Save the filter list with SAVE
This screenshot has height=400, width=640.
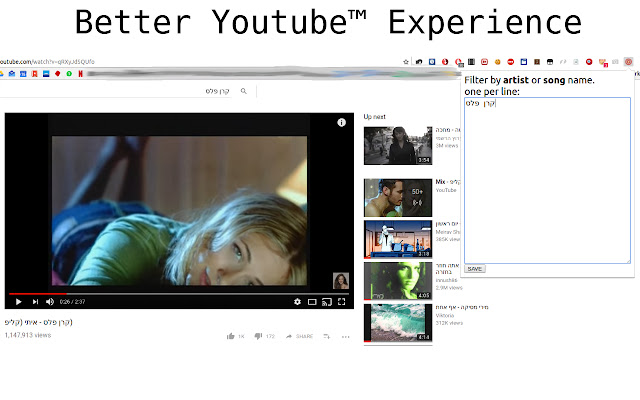475,269
